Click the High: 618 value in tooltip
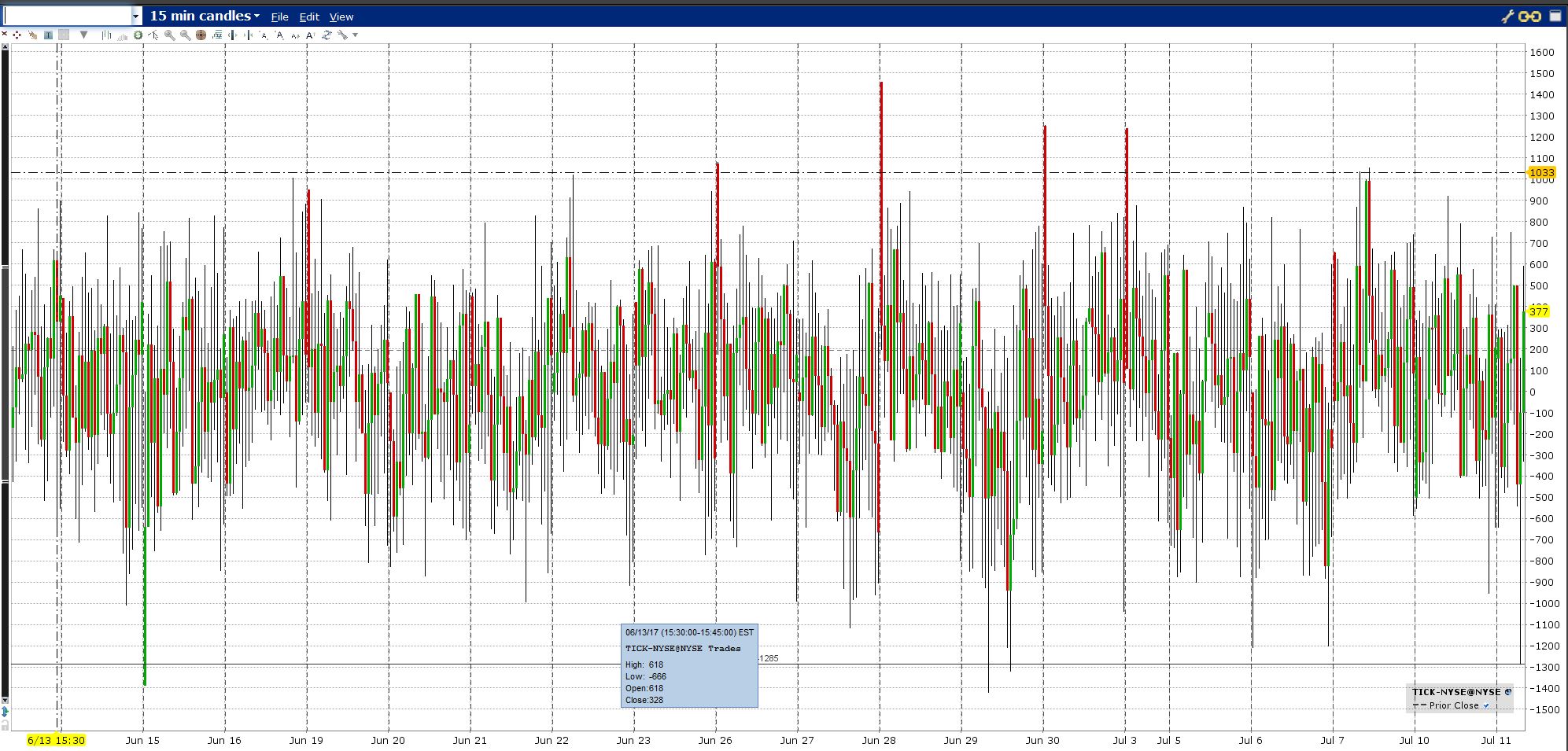Image resolution: width=1568 pixels, height=751 pixels. click(644, 664)
